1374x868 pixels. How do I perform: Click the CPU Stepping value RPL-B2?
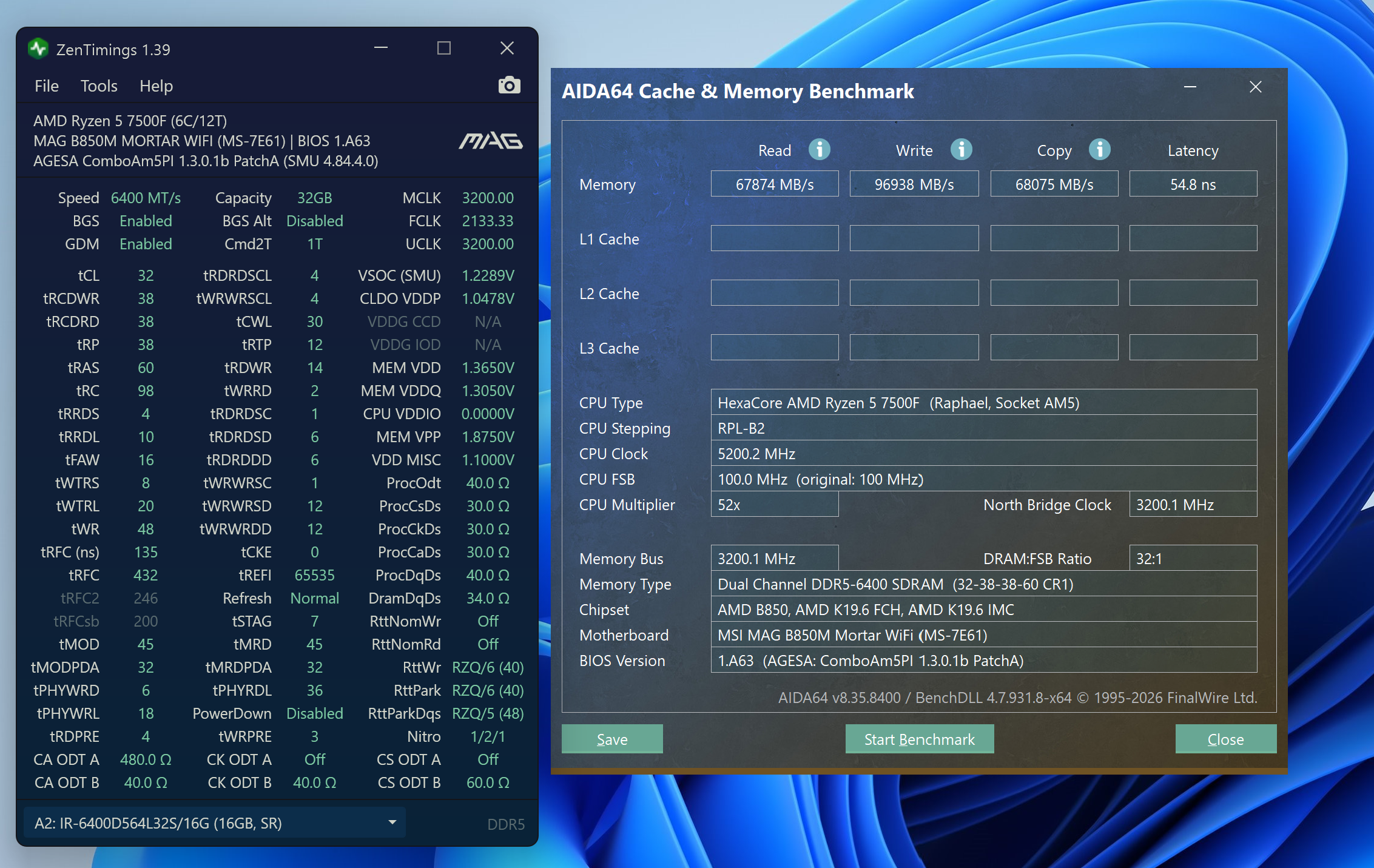coord(984,428)
